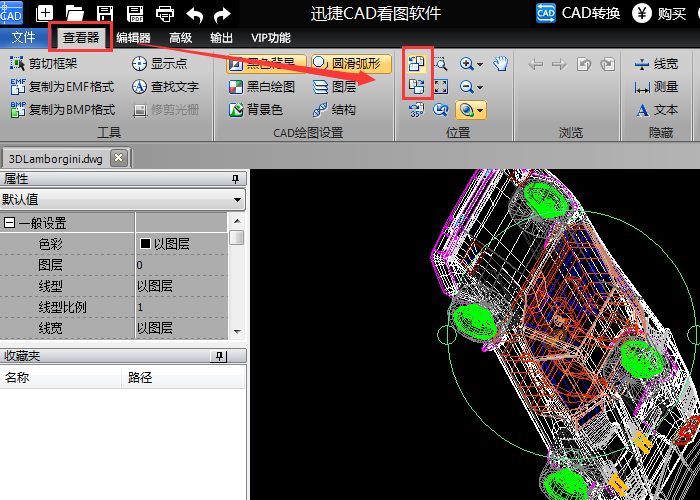Toggle 黑白绘图 black-white drawing
Viewport: 700px width, 500px height.
(x=262, y=86)
